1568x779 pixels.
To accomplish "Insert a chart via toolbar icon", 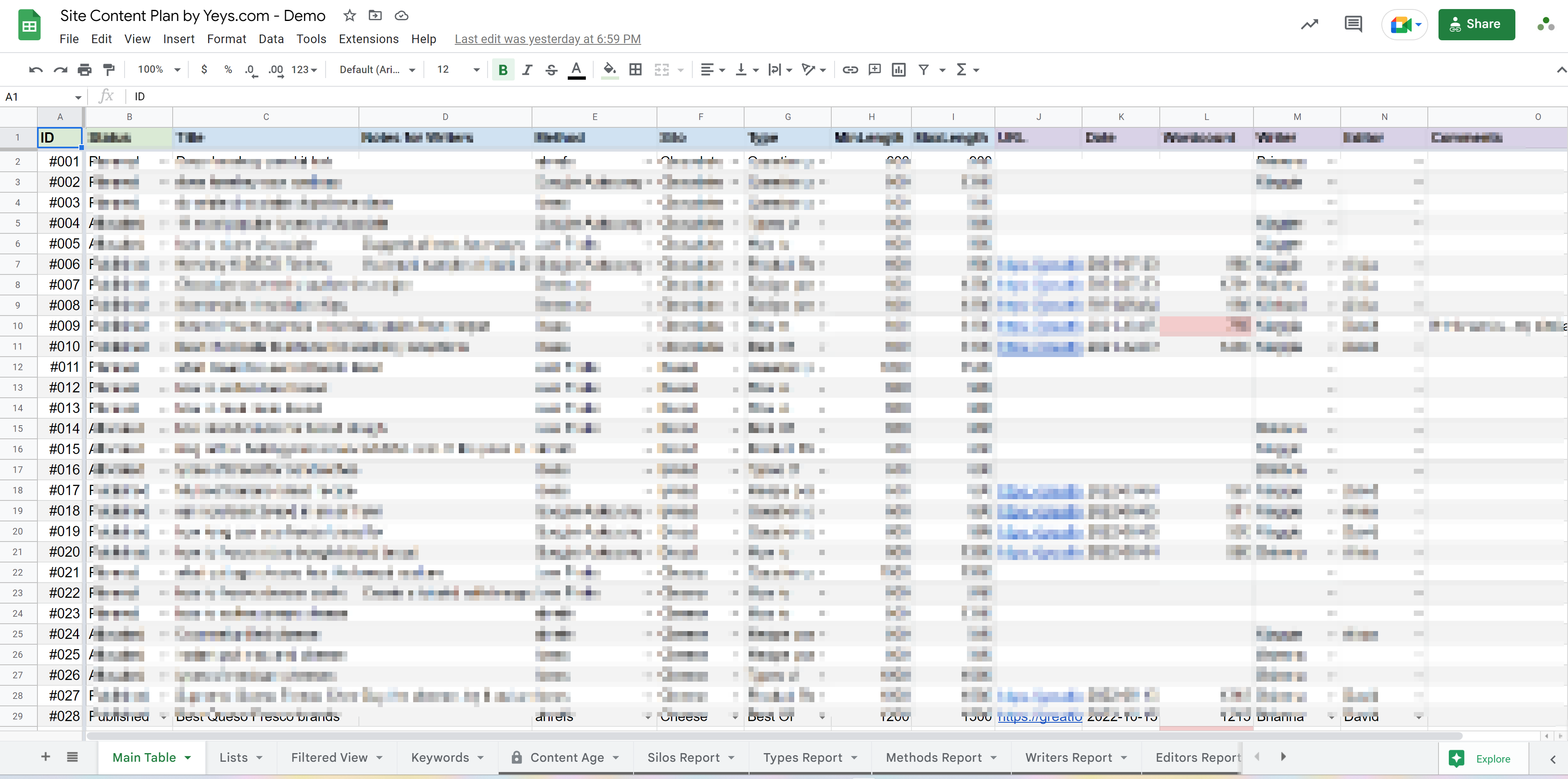I will [898, 70].
